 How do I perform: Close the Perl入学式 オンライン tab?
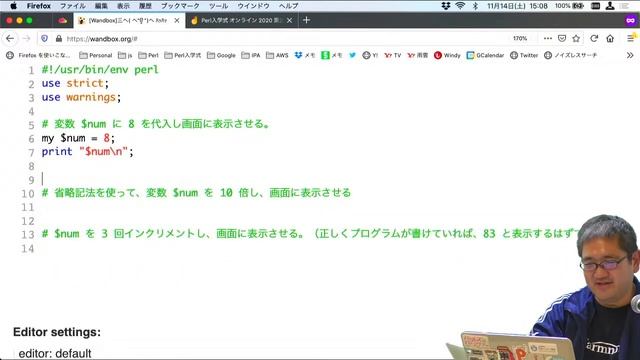coord(289,20)
